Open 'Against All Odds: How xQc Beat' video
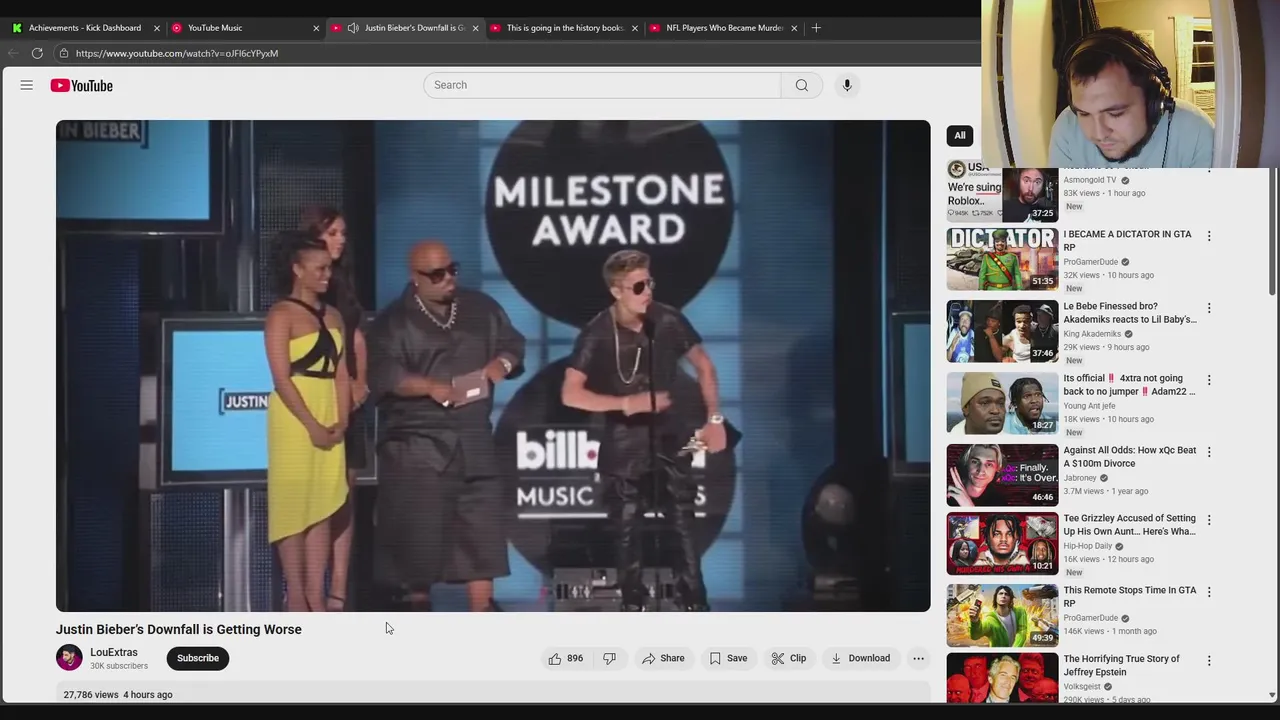The height and width of the screenshot is (720, 1280). pyautogui.click(x=1129, y=457)
